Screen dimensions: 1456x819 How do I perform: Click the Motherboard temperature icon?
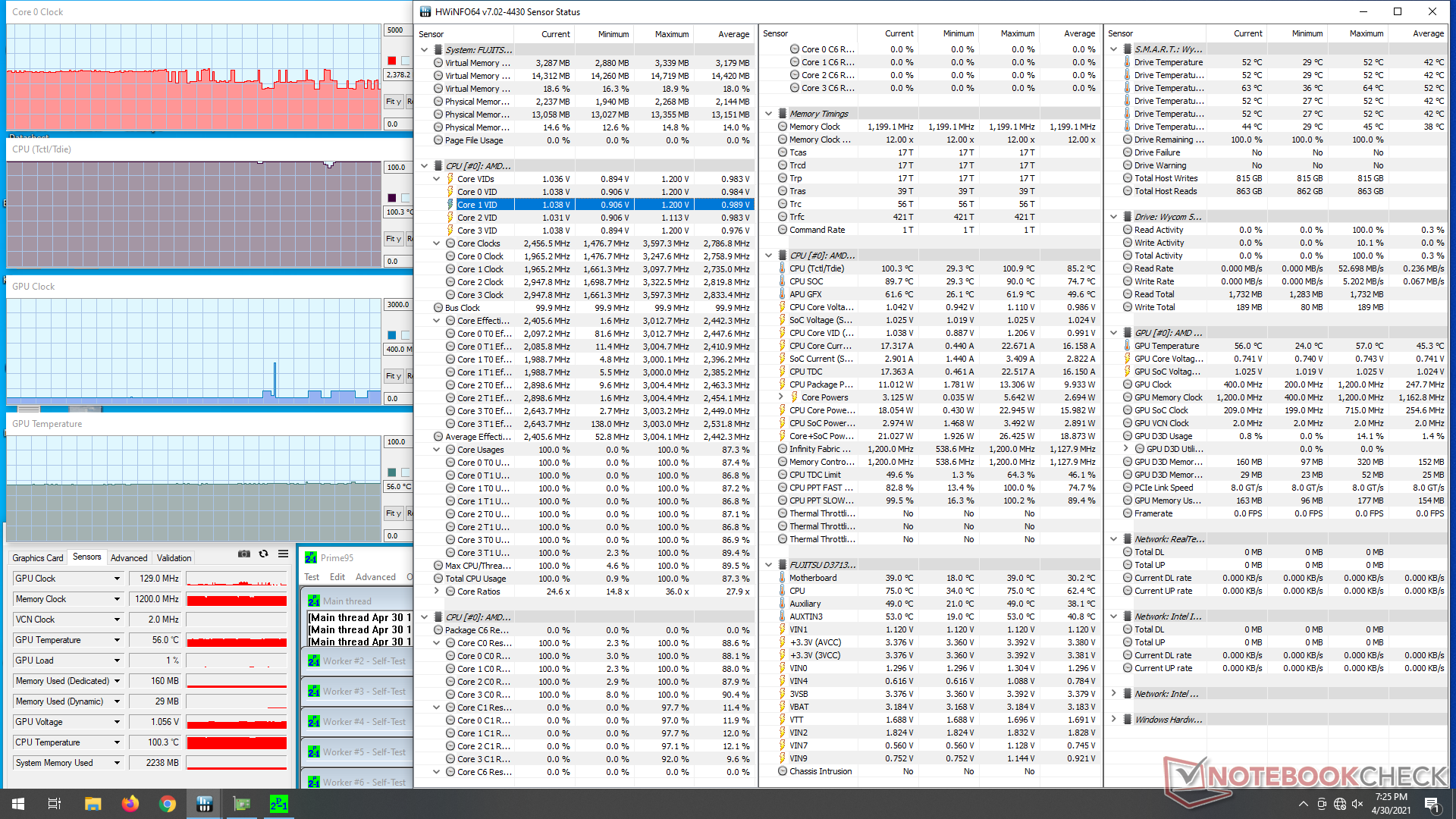coord(783,578)
